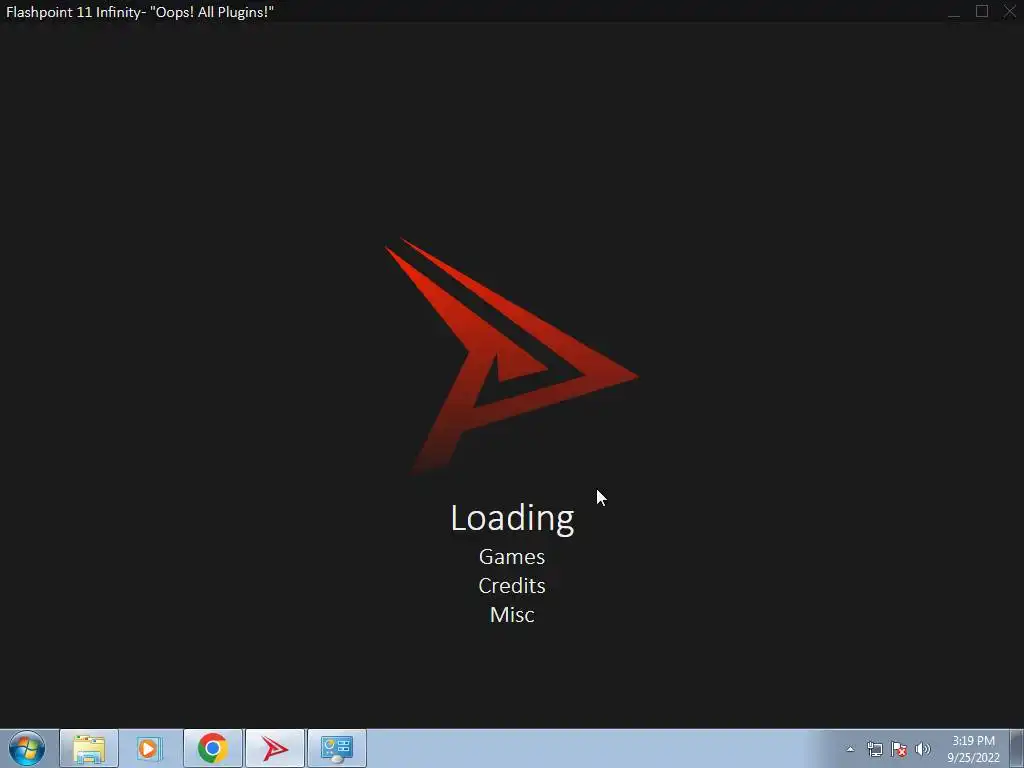Close the Flashpoint window
This screenshot has height=768, width=1024.
(1010, 12)
